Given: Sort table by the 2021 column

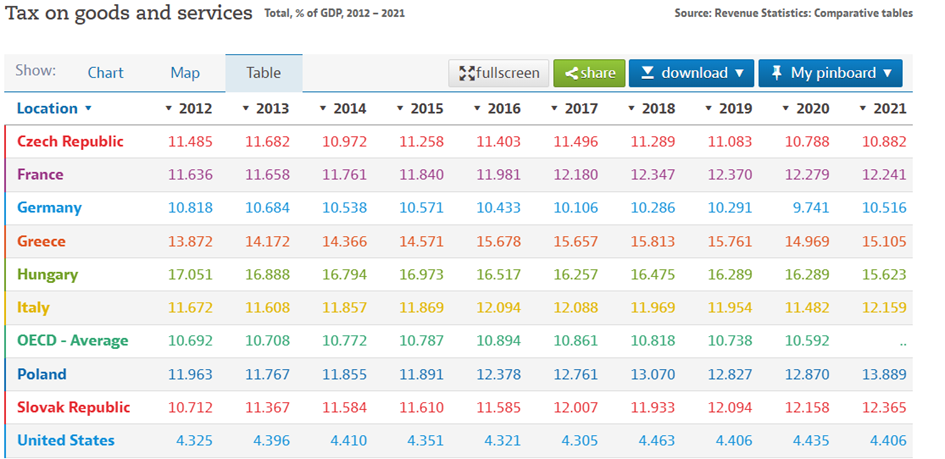Looking at the screenshot, I should (883, 108).
